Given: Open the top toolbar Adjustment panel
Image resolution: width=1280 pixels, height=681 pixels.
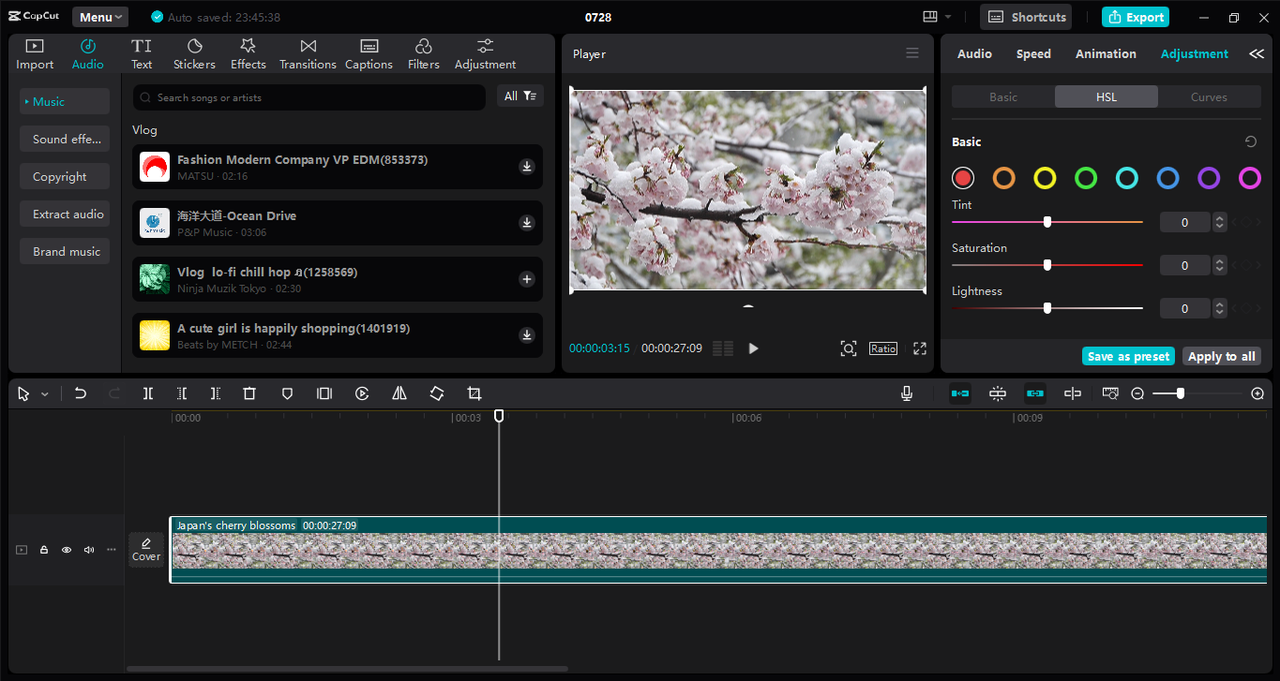Looking at the screenshot, I should (485, 54).
